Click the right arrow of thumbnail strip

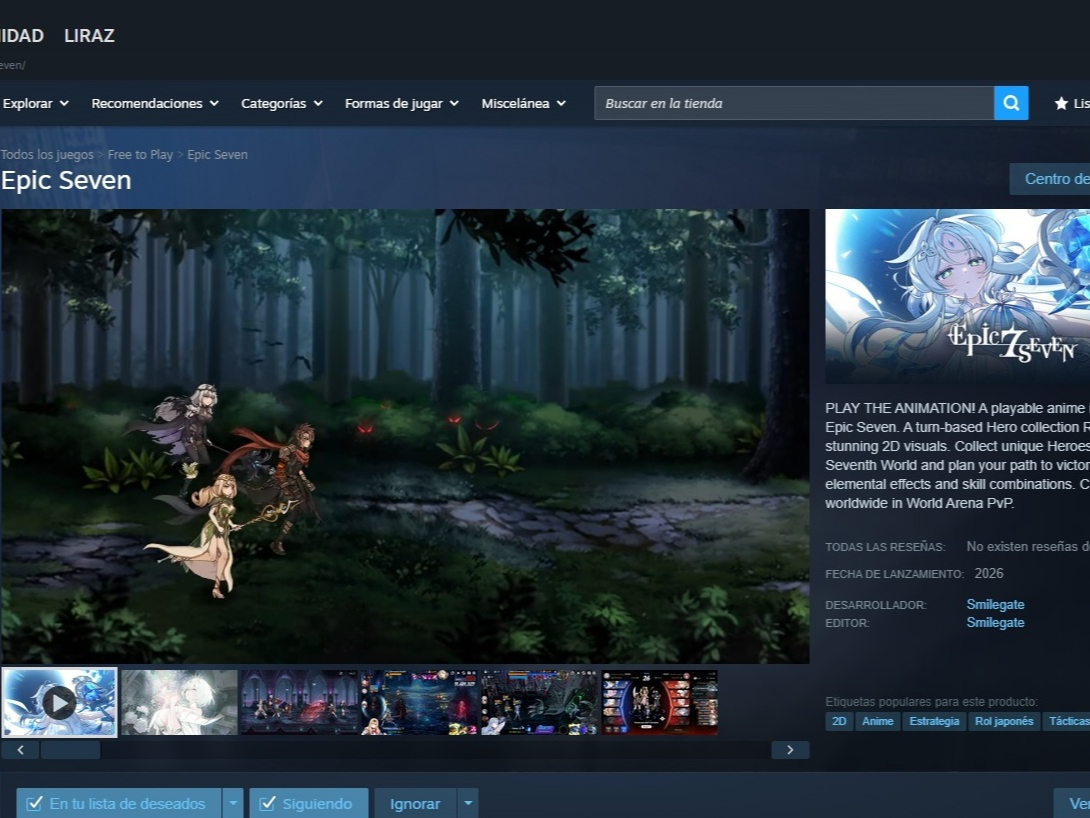click(790, 750)
